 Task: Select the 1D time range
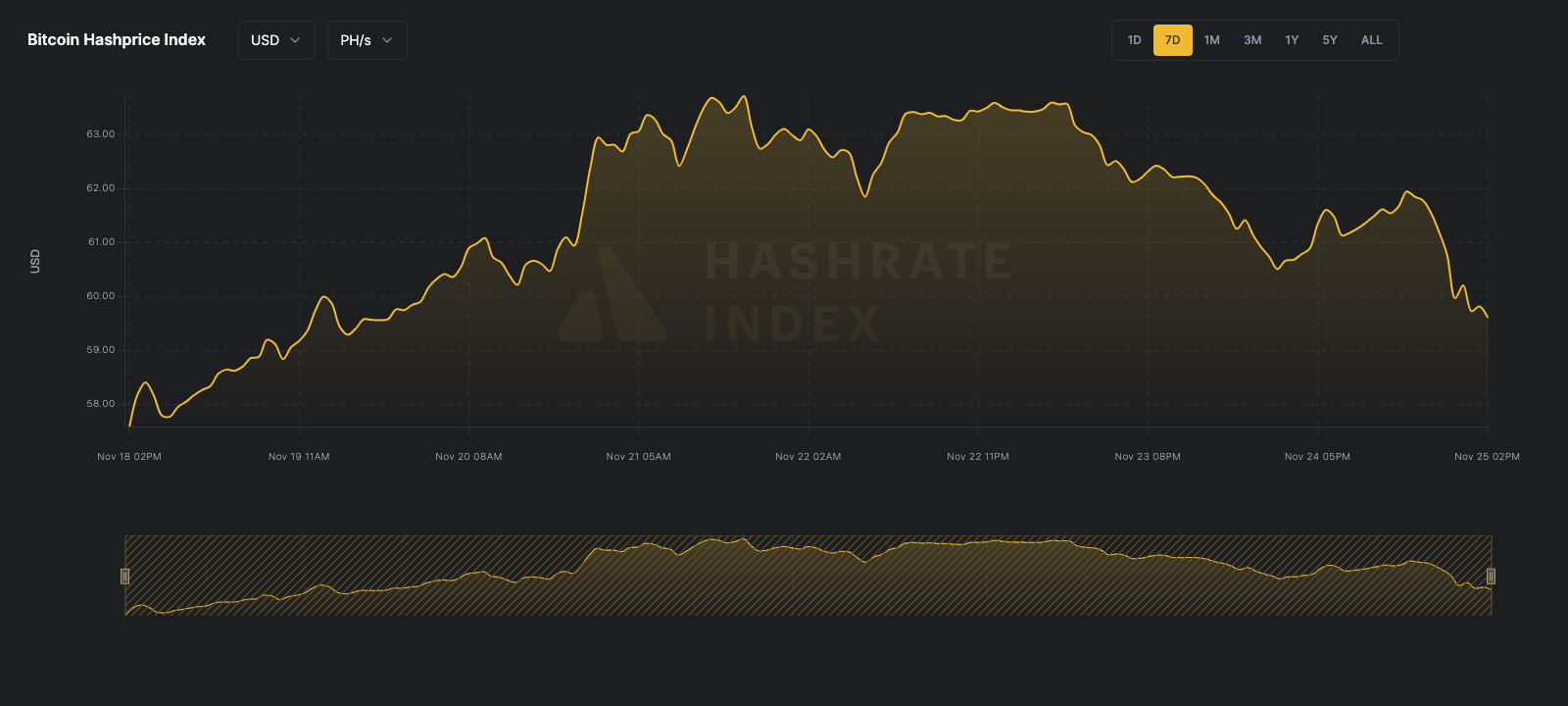(x=1134, y=40)
